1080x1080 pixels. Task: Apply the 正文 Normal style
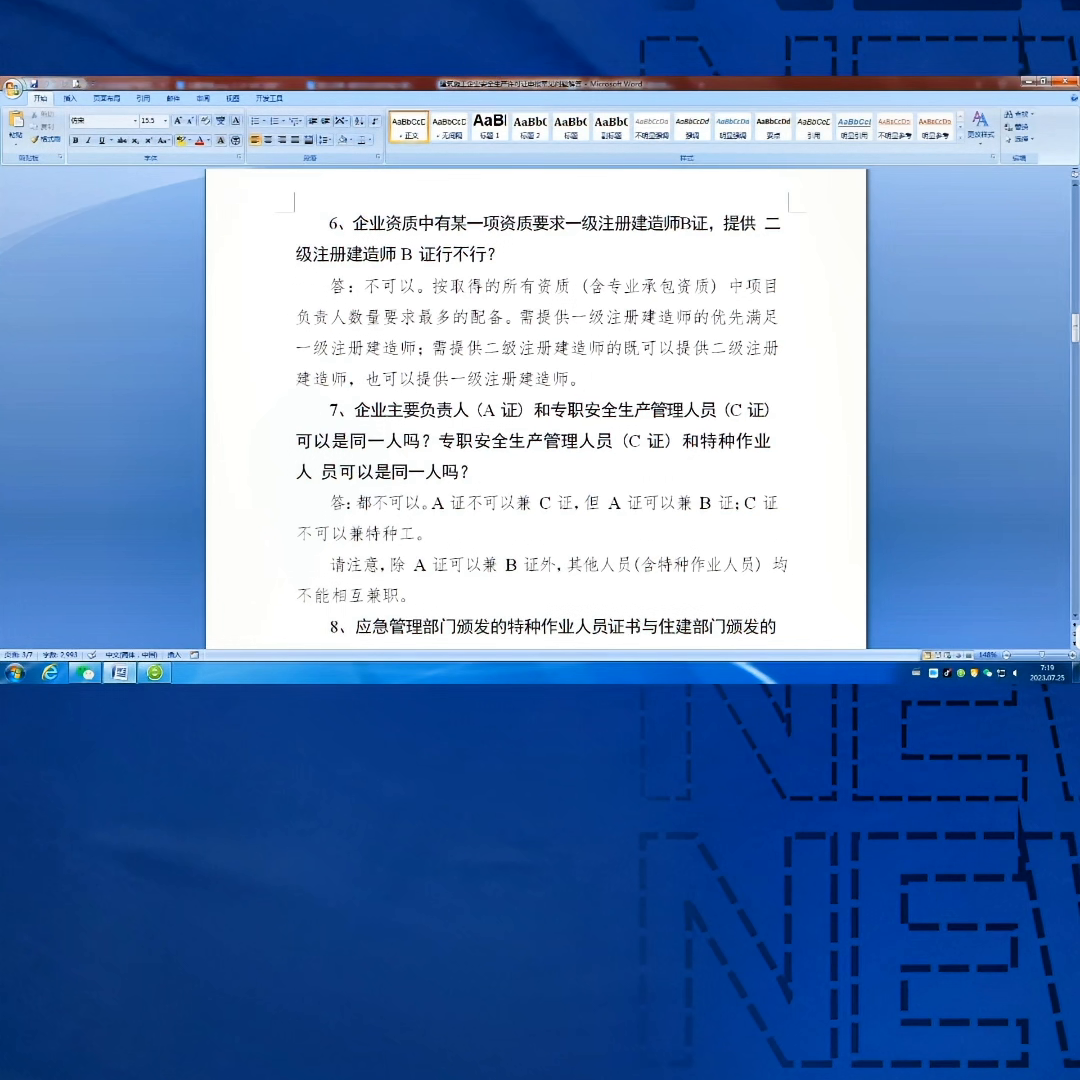pyautogui.click(x=408, y=127)
